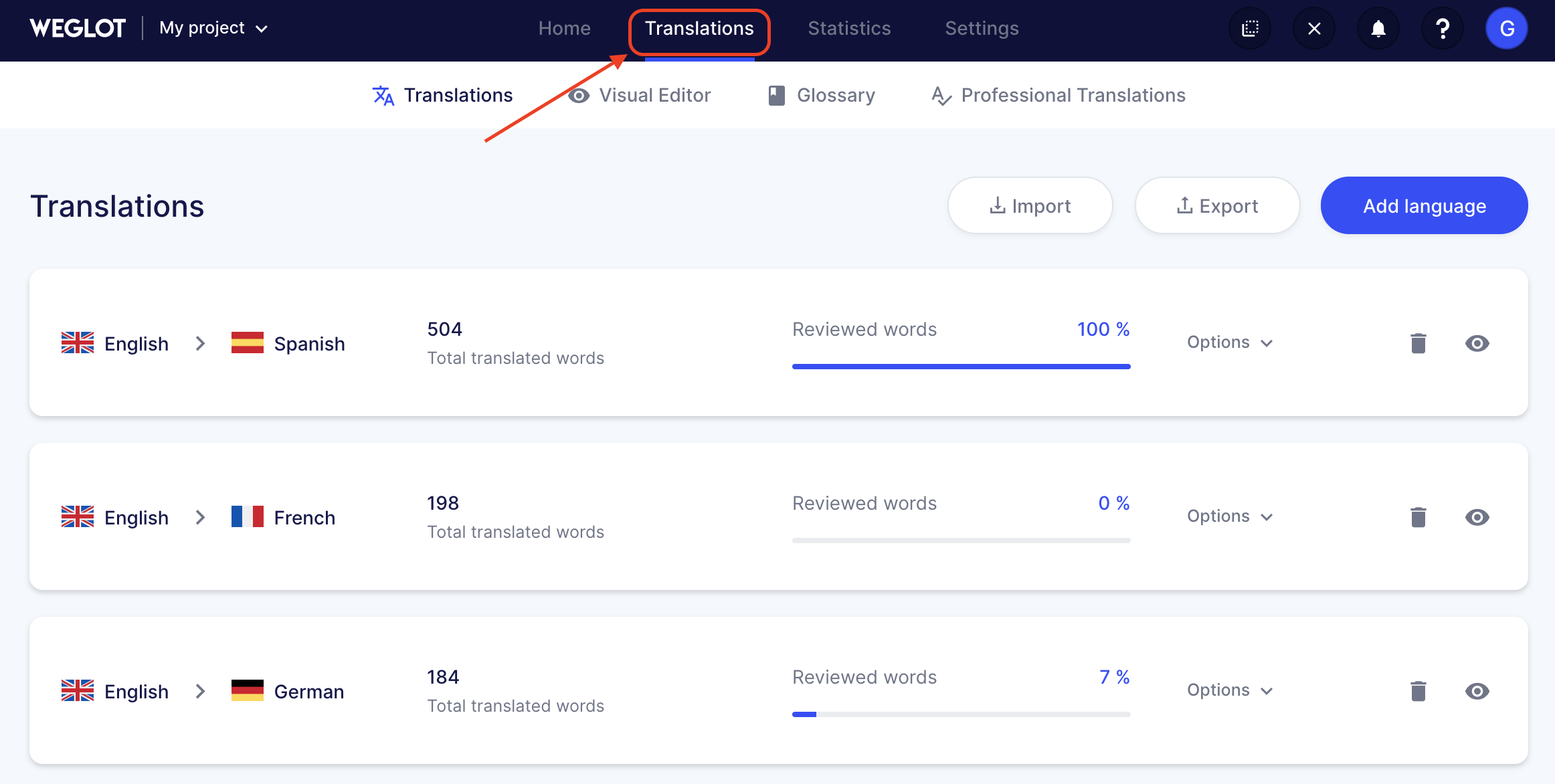The image size is (1555, 784).
Task: Toggle the Spanish language eye icon
Action: (1477, 343)
